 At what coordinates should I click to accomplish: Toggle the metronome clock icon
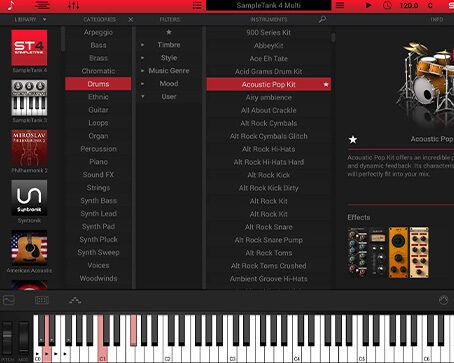coord(387,5)
